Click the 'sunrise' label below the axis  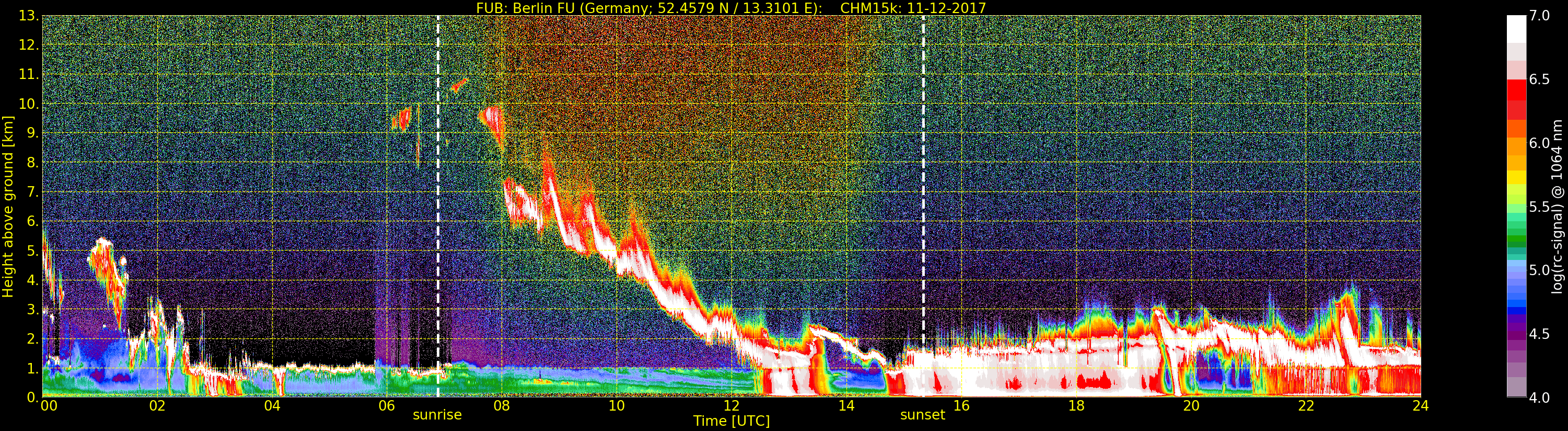[437, 415]
